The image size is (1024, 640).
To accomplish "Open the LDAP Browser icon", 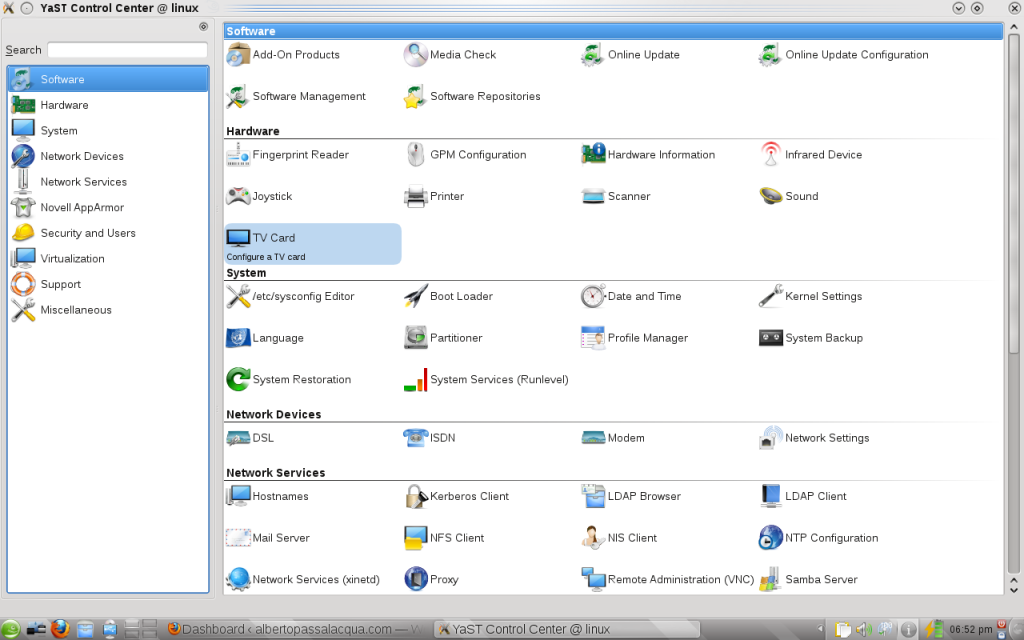I will click(593, 496).
